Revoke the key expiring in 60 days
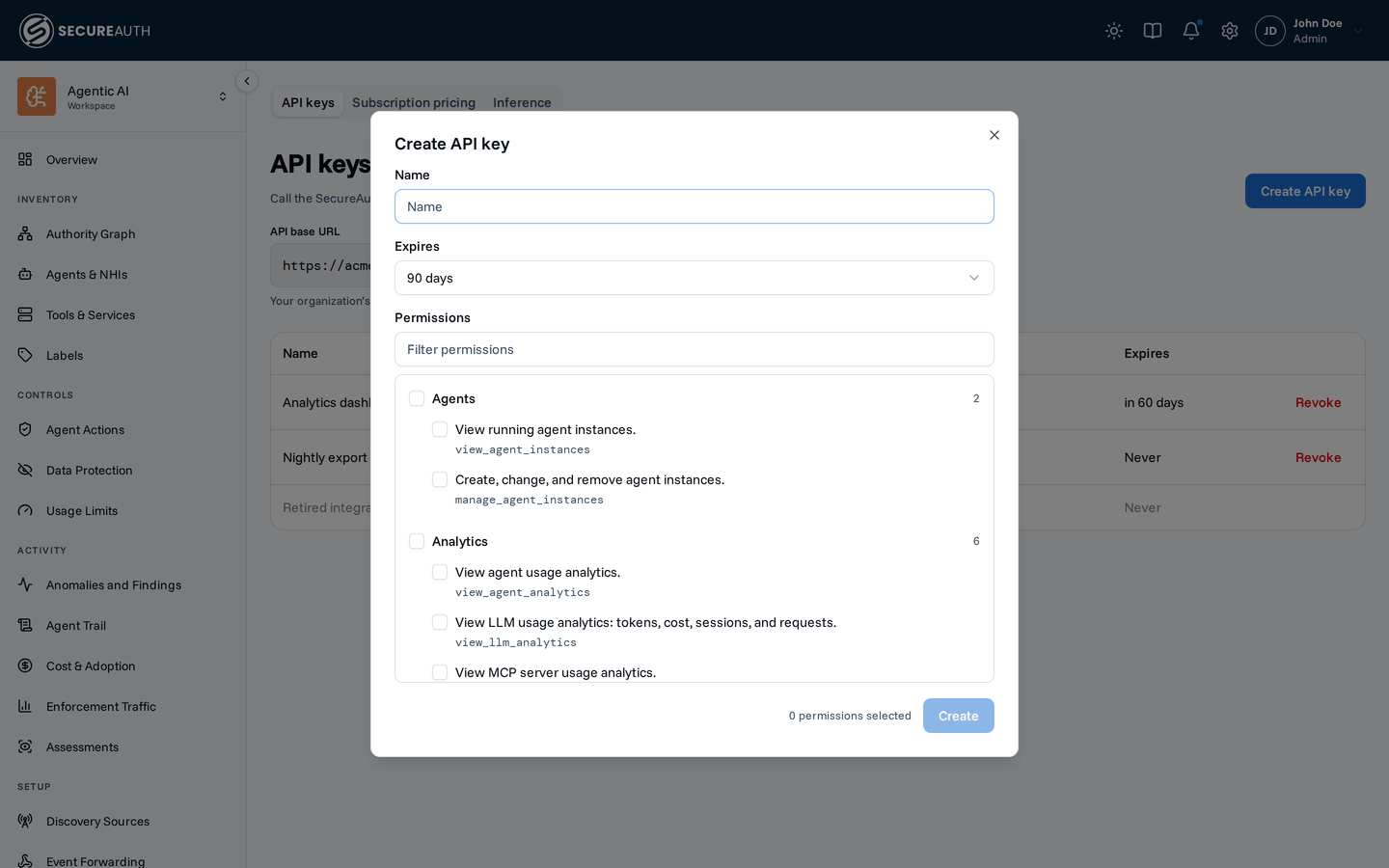This screenshot has height=868, width=1389. 1318,402
